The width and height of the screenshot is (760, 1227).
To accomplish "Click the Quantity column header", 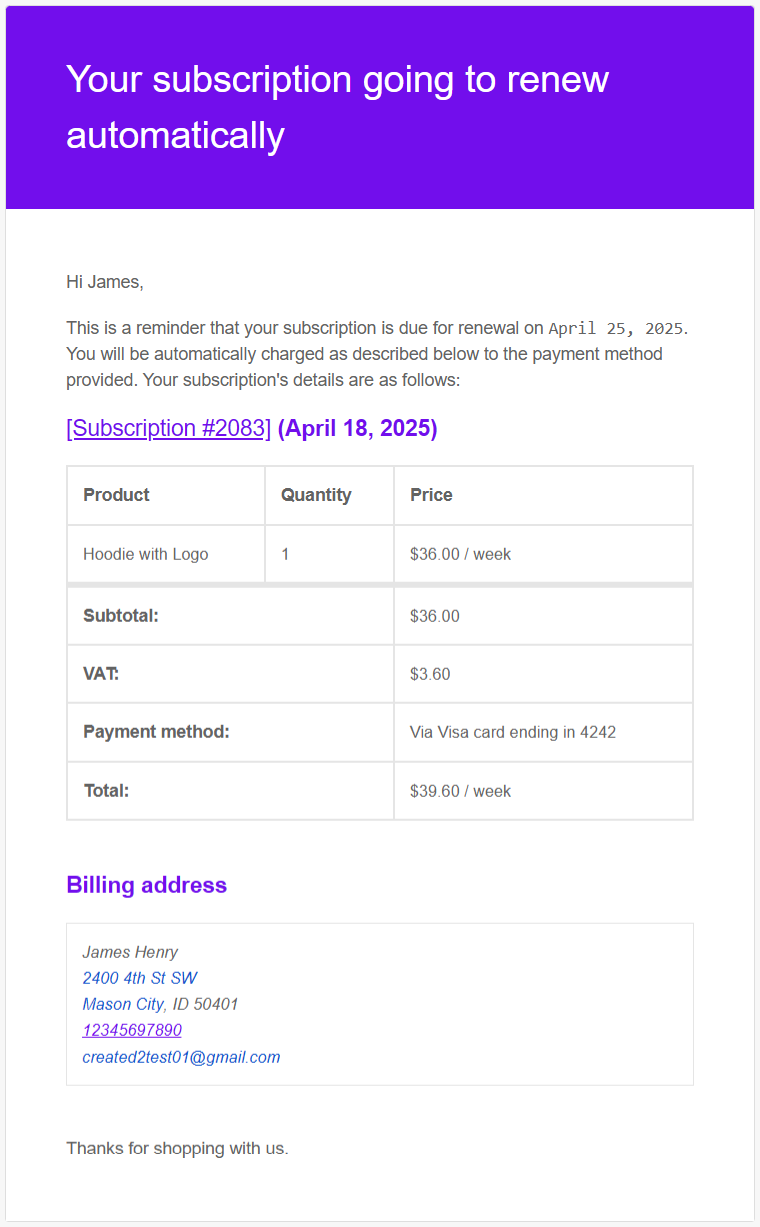I will click(316, 495).
